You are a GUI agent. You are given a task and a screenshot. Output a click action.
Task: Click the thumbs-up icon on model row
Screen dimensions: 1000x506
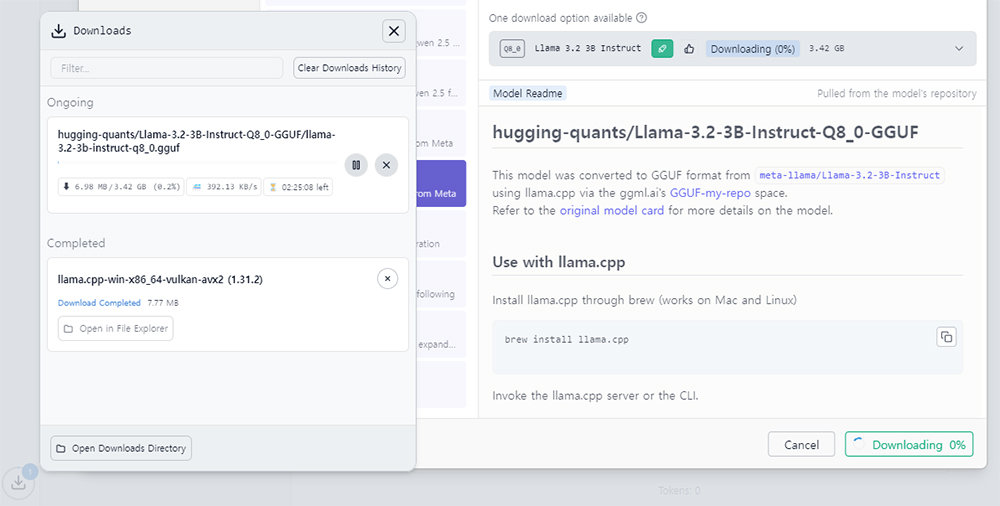pyautogui.click(x=689, y=48)
